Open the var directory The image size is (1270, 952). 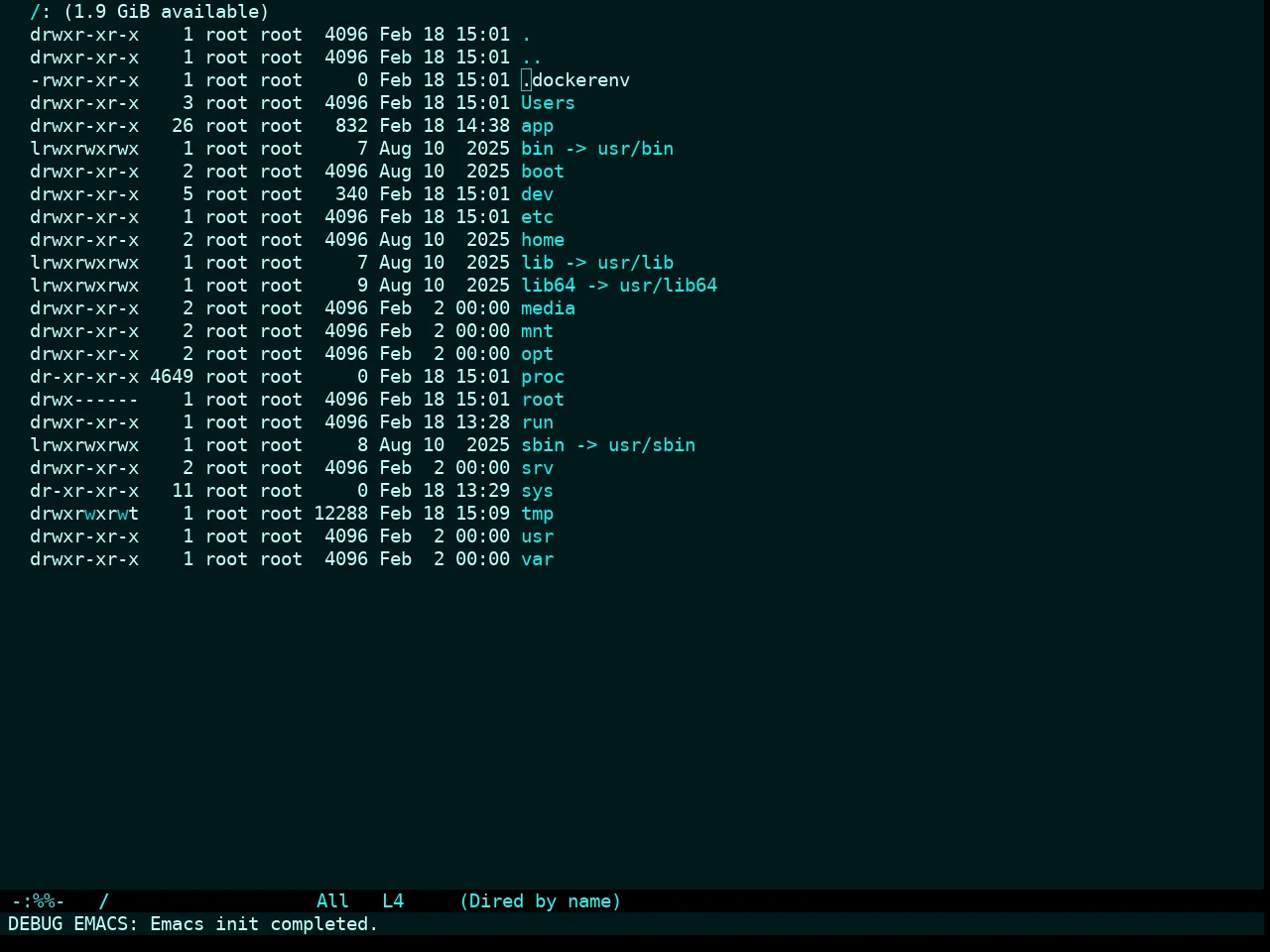tap(537, 559)
